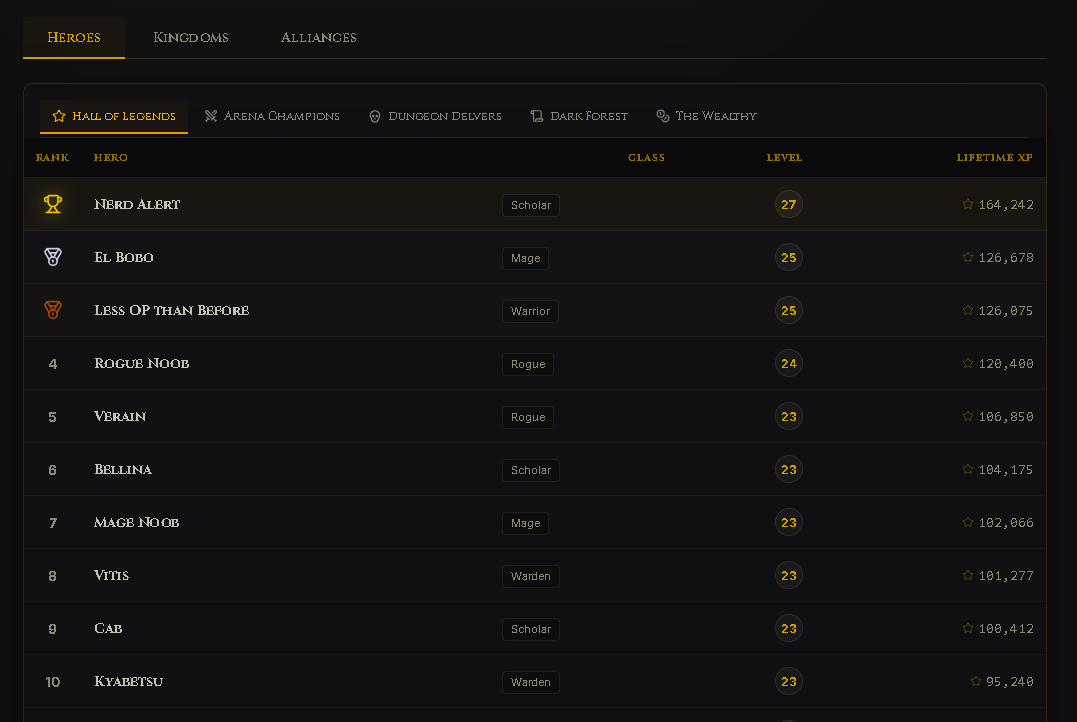
Task: Open the El Bobo hero profile
Action: coord(124,257)
